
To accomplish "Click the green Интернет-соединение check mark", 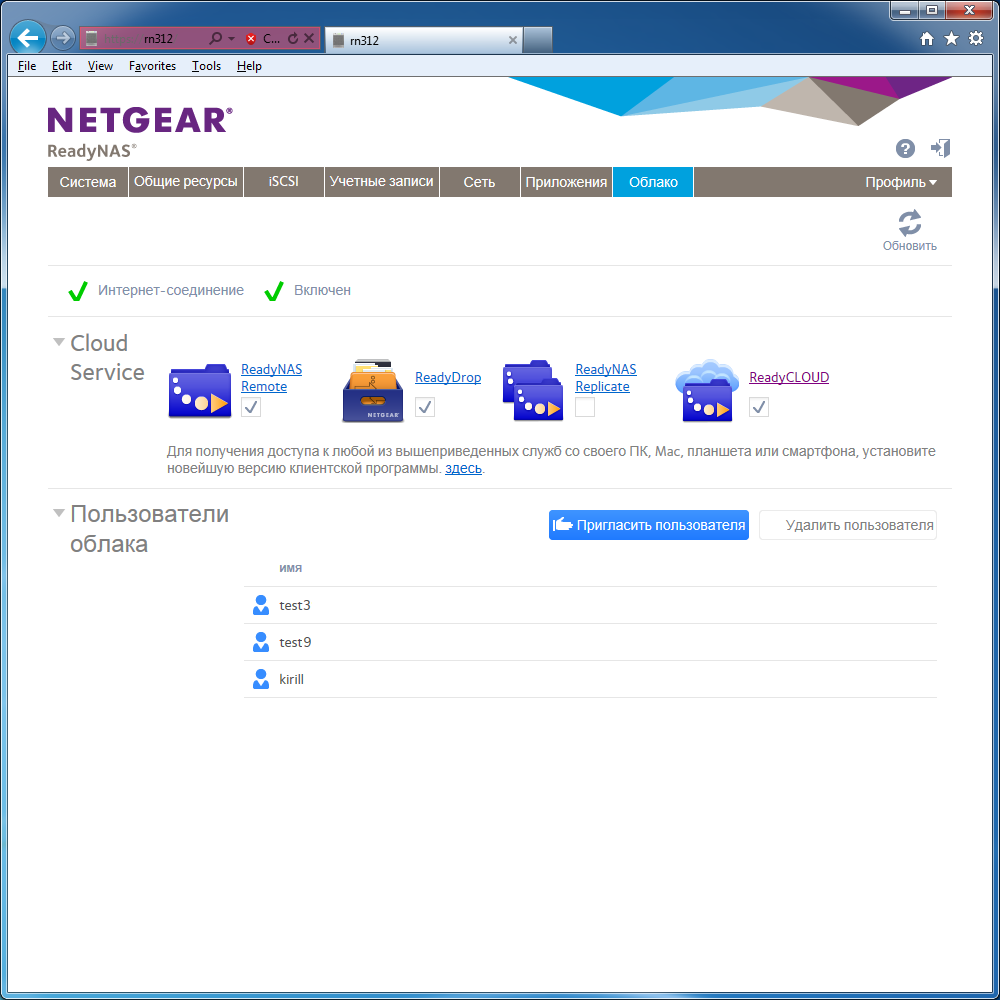I will (78, 291).
